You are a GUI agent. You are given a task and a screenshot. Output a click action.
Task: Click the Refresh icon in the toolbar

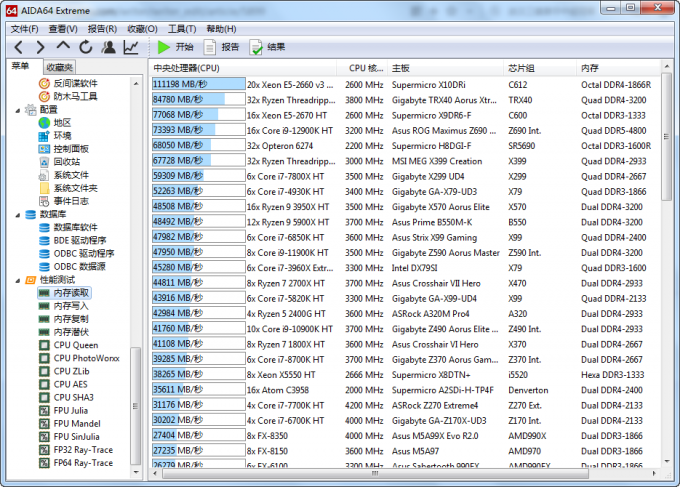tap(86, 47)
